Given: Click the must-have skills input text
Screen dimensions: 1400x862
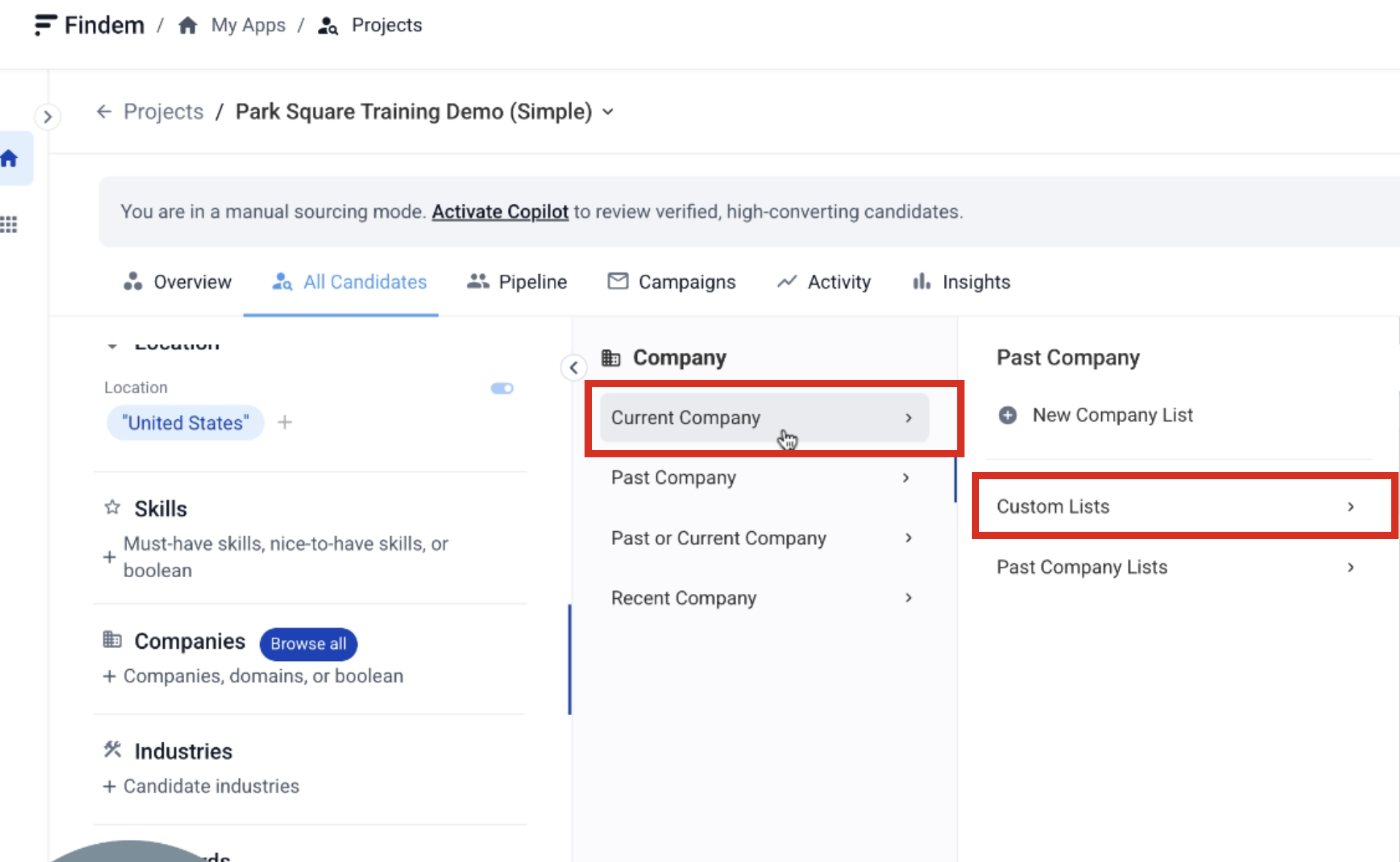Looking at the screenshot, I should point(286,557).
